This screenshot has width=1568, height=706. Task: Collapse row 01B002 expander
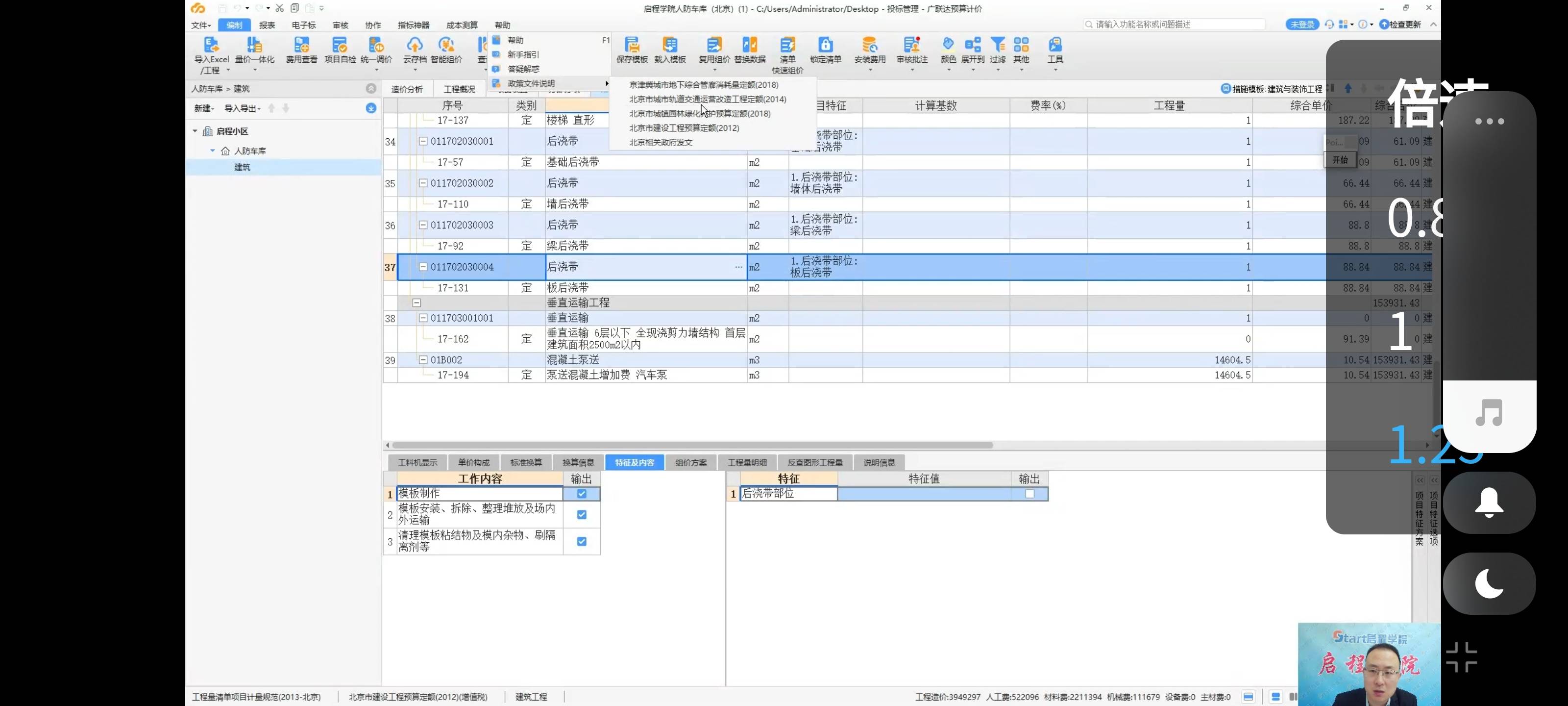(423, 359)
